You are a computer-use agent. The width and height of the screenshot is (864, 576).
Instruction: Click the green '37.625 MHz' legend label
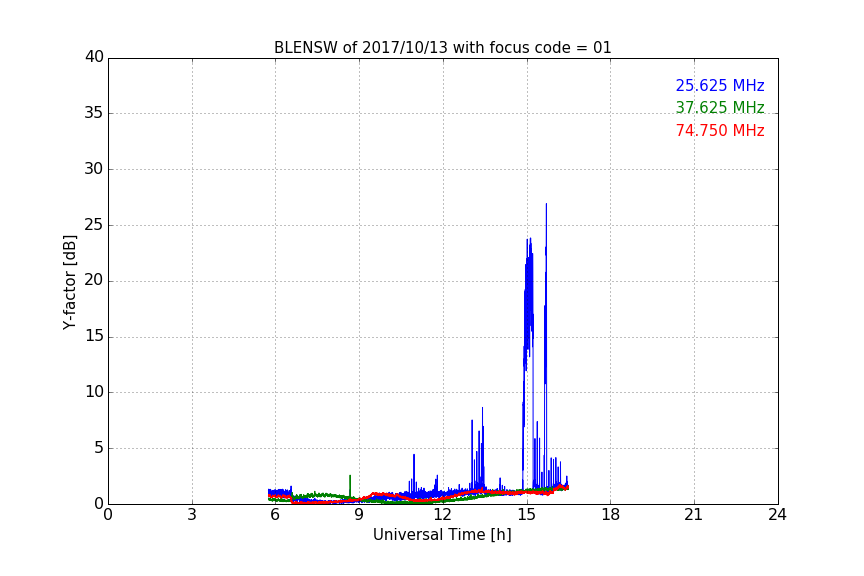(x=720, y=107)
